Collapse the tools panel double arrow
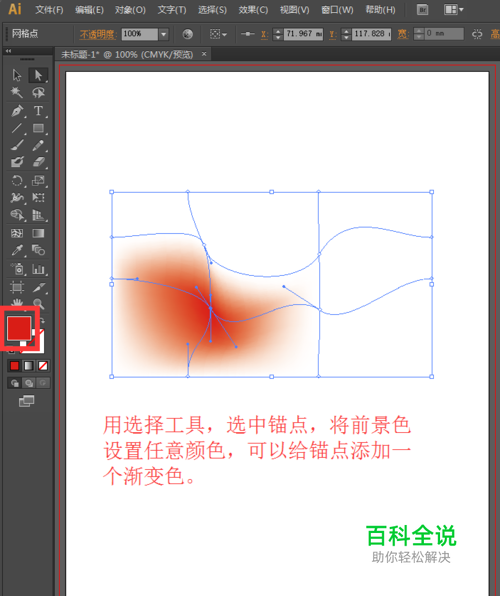This screenshot has width=500, height=596. [x=8, y=51]
